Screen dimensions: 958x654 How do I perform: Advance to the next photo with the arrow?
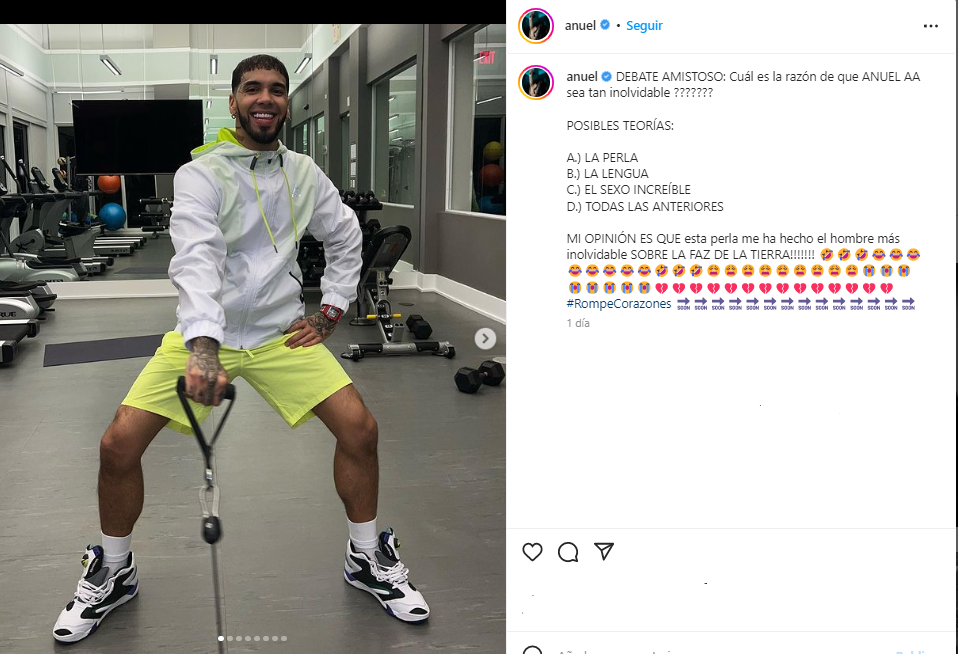[x=485, y=339]
